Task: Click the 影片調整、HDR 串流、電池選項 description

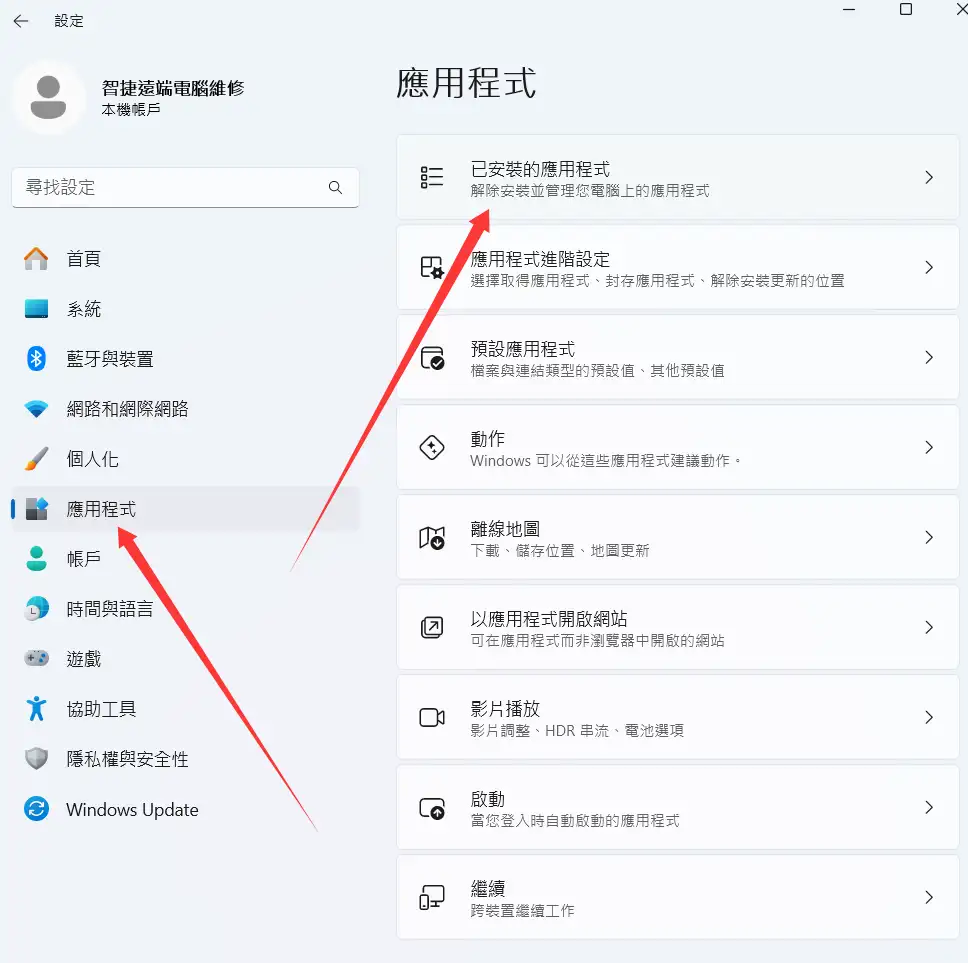Action: [577, 731]
